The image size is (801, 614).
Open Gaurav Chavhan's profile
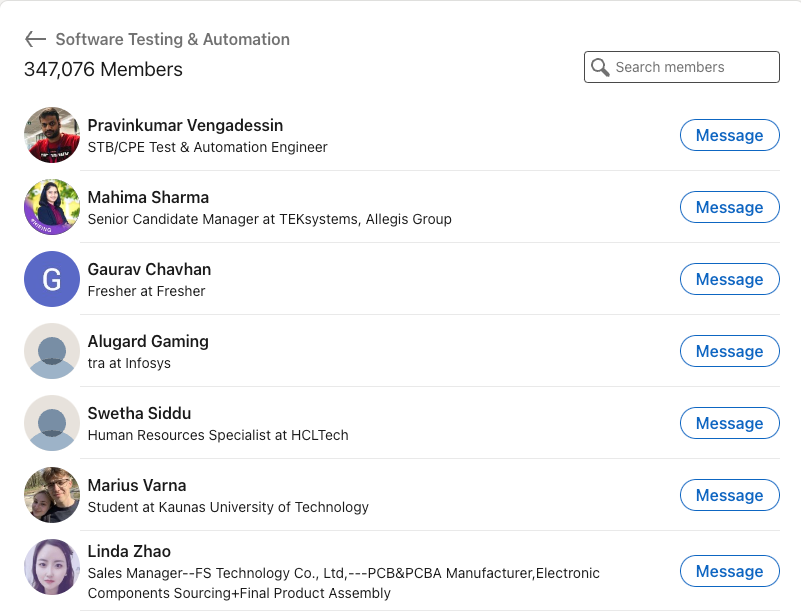[x=149, y=269]
